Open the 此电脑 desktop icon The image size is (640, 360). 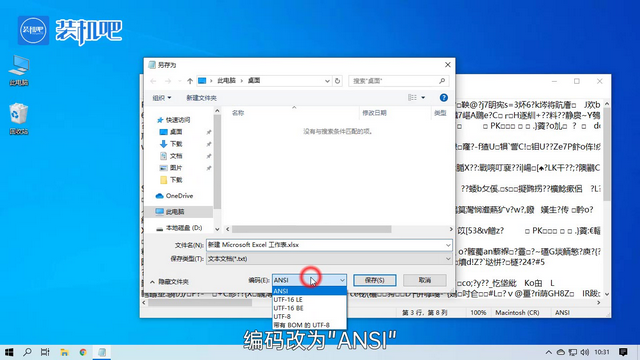click(19, 70)
